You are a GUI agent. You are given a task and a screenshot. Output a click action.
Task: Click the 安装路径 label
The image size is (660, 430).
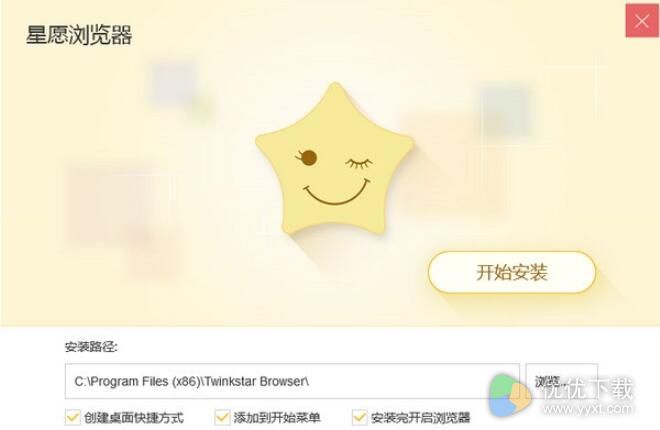pyautogui.click(x=91, y=347)
